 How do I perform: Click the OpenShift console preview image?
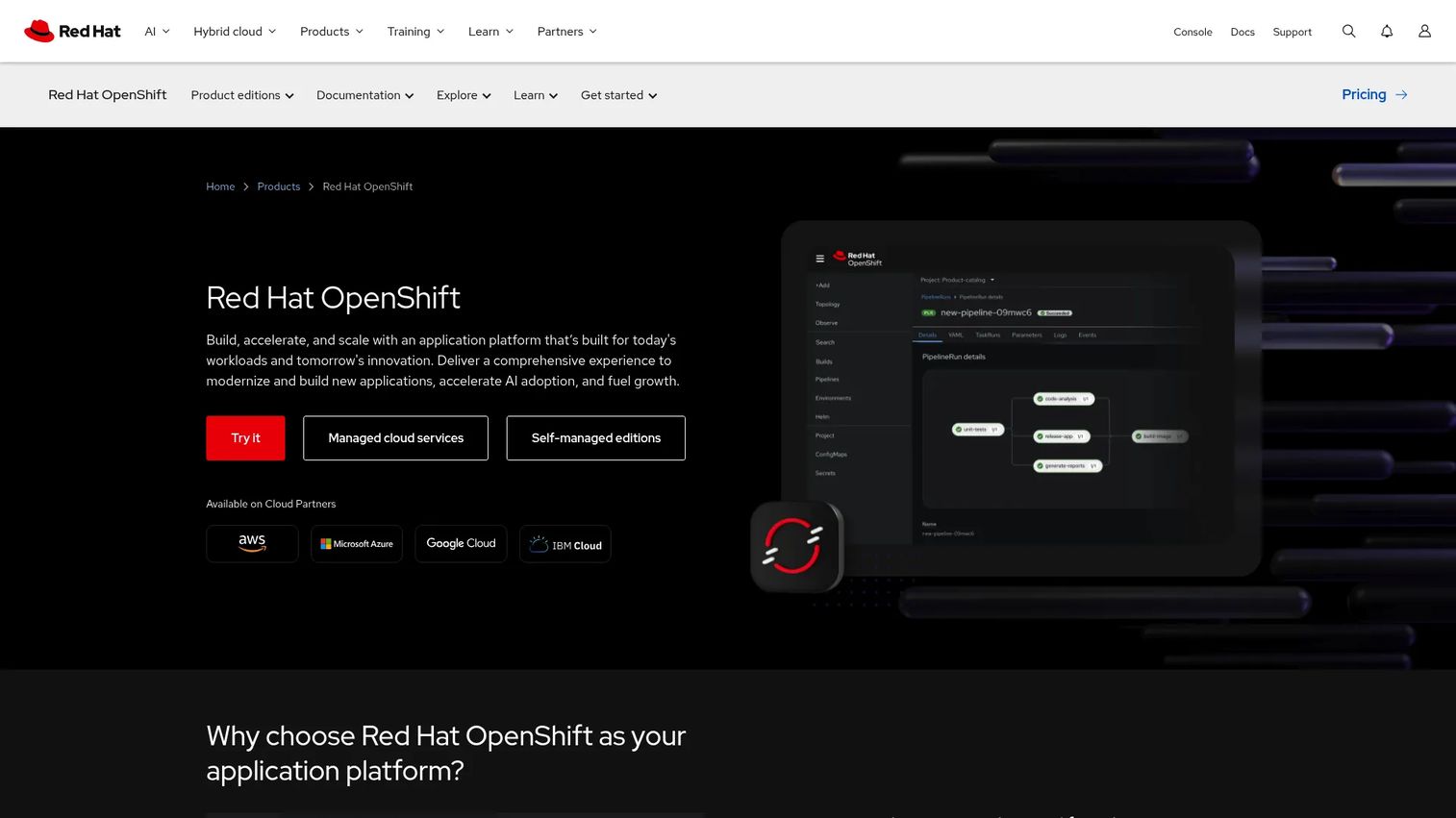1021,398
